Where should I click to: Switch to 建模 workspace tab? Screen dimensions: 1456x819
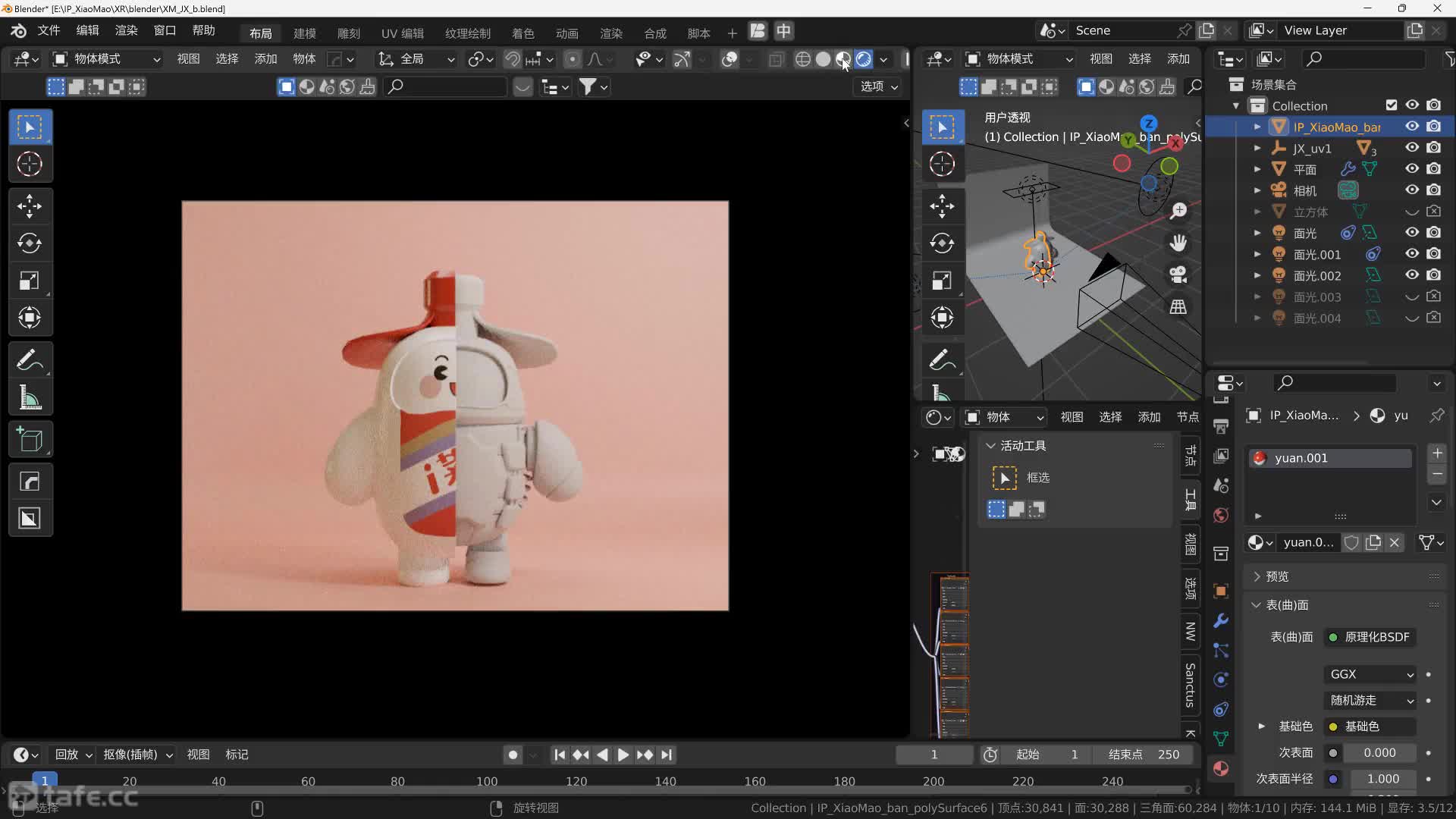(305, 33)
